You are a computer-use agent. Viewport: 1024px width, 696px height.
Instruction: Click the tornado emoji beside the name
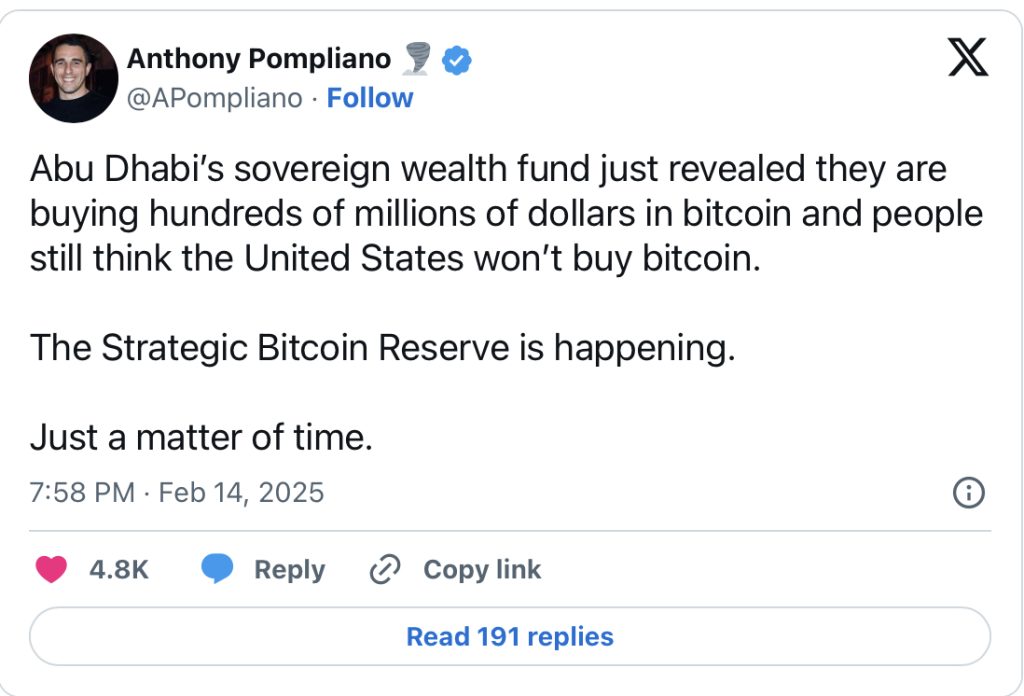(415, 60)
